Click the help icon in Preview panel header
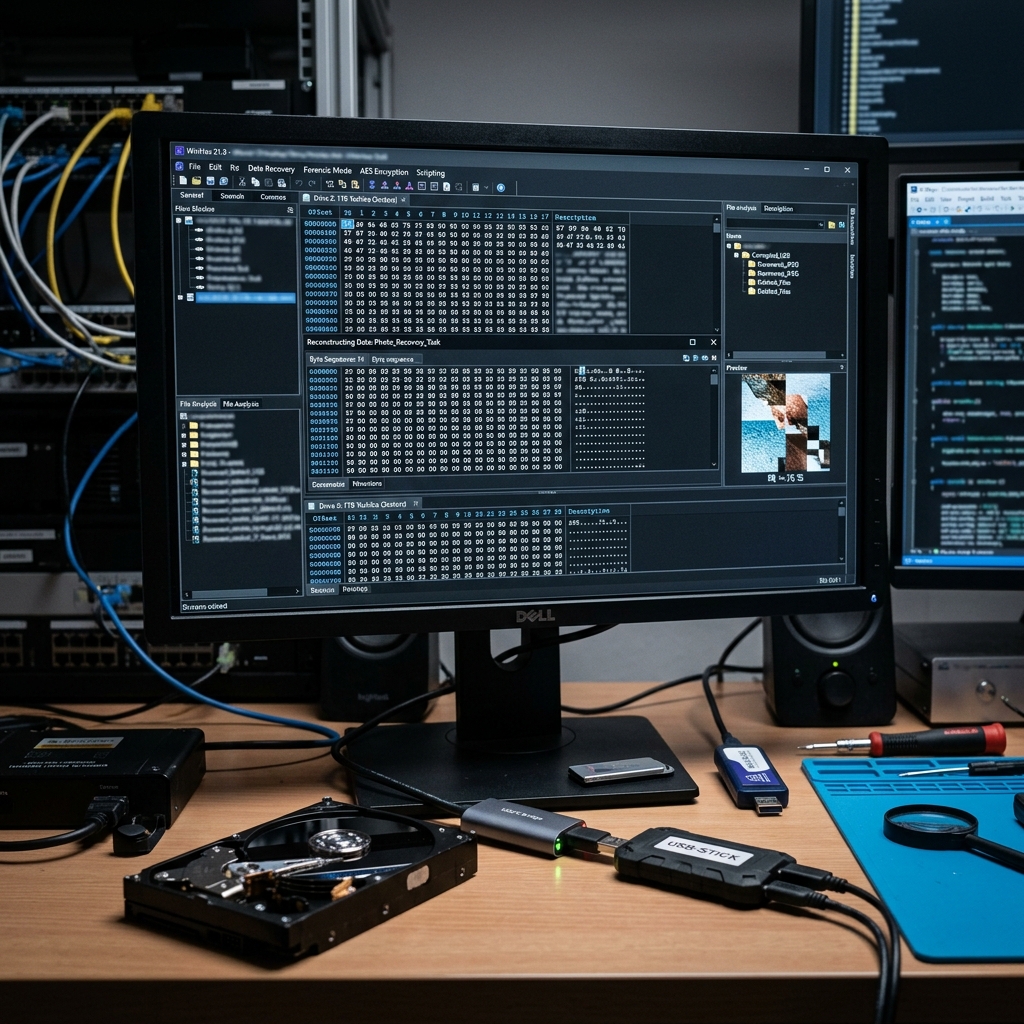Viewport: 1024px width, 1024px height. pyautogui.click(x=841, y=368)
